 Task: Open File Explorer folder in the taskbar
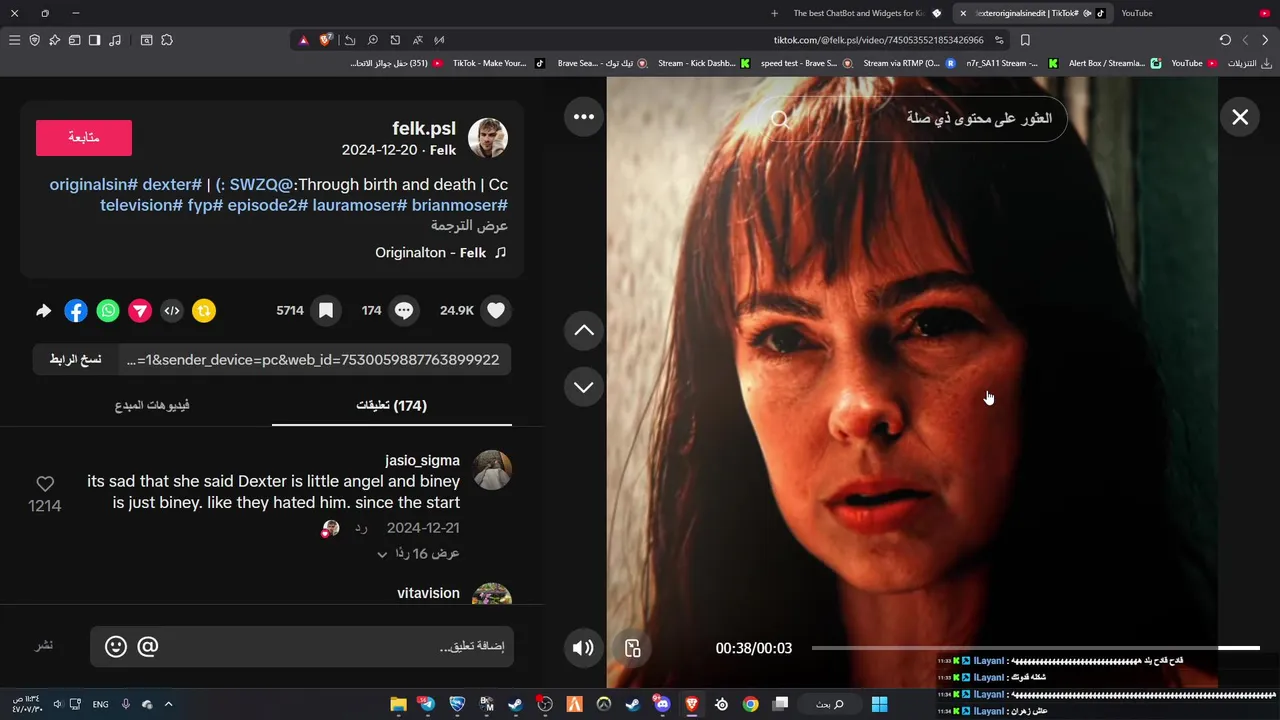tap(398, 704)
